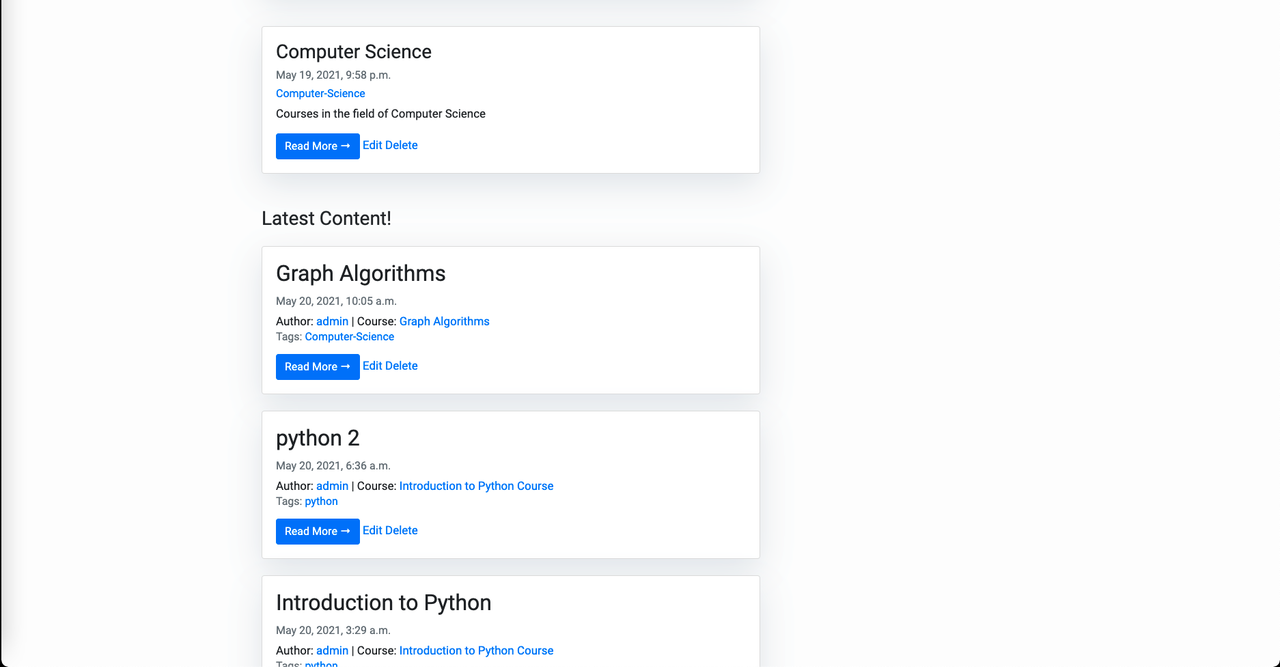
Task: Open the python 2 post title
Action: (317, 439)
